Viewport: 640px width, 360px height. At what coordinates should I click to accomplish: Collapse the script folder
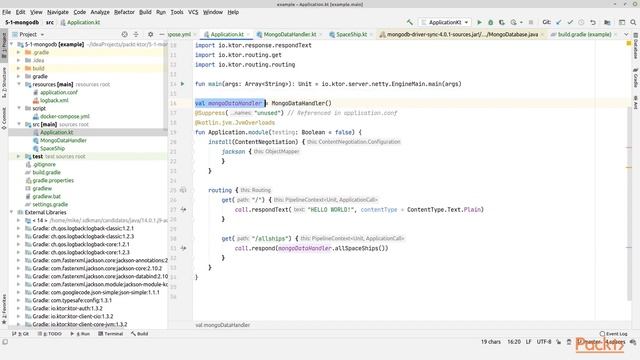tap(18, 108)
